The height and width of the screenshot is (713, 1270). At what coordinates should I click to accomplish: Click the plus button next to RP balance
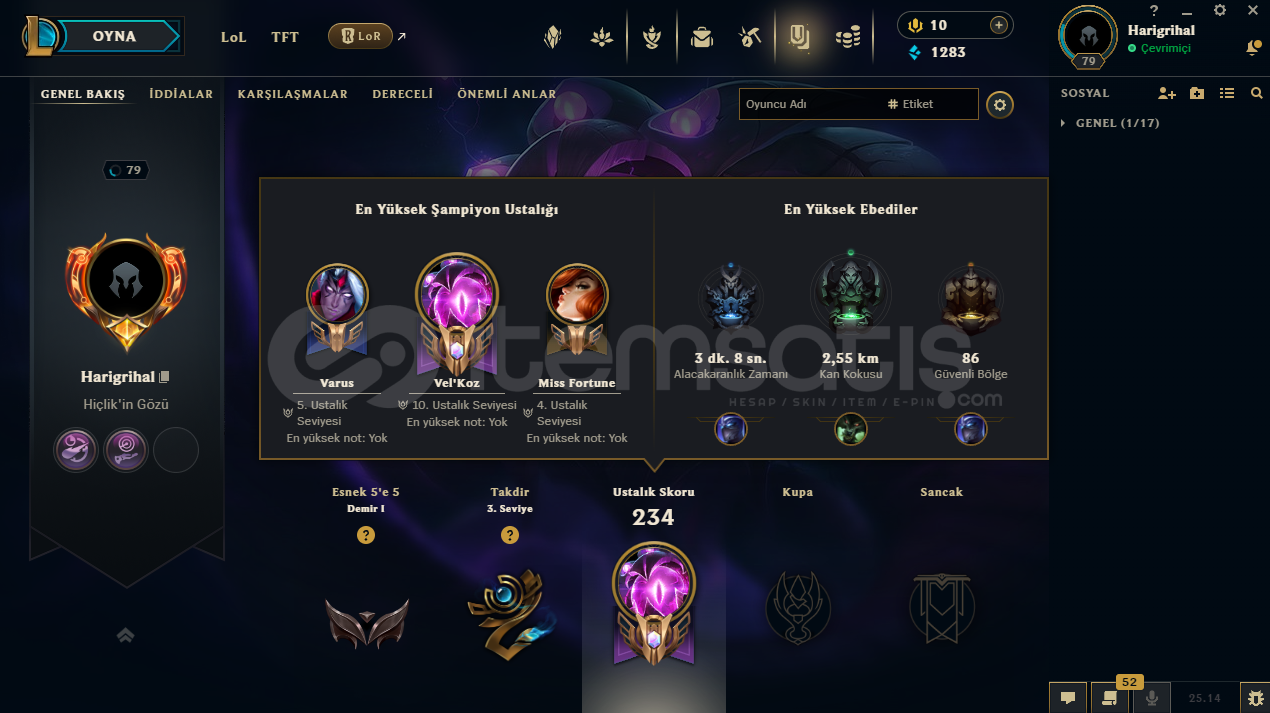click(998, 25)
